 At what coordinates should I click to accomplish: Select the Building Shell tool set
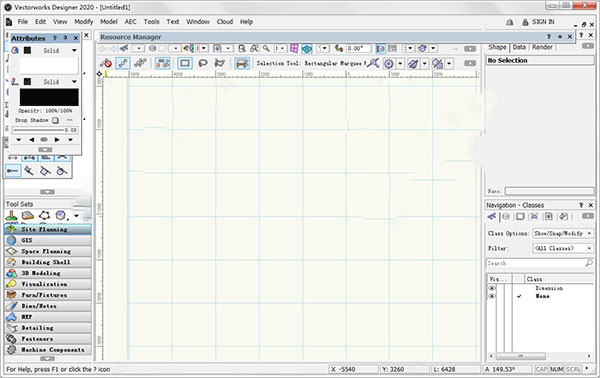tap(48, 262)
